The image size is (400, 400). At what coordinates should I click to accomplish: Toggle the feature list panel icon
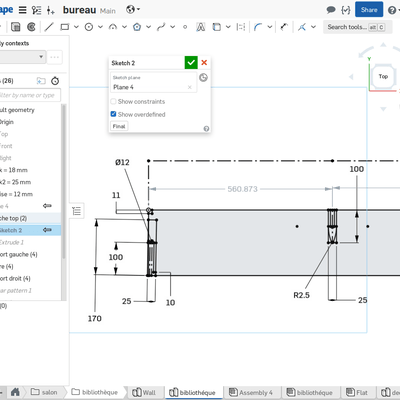point(77,211)
